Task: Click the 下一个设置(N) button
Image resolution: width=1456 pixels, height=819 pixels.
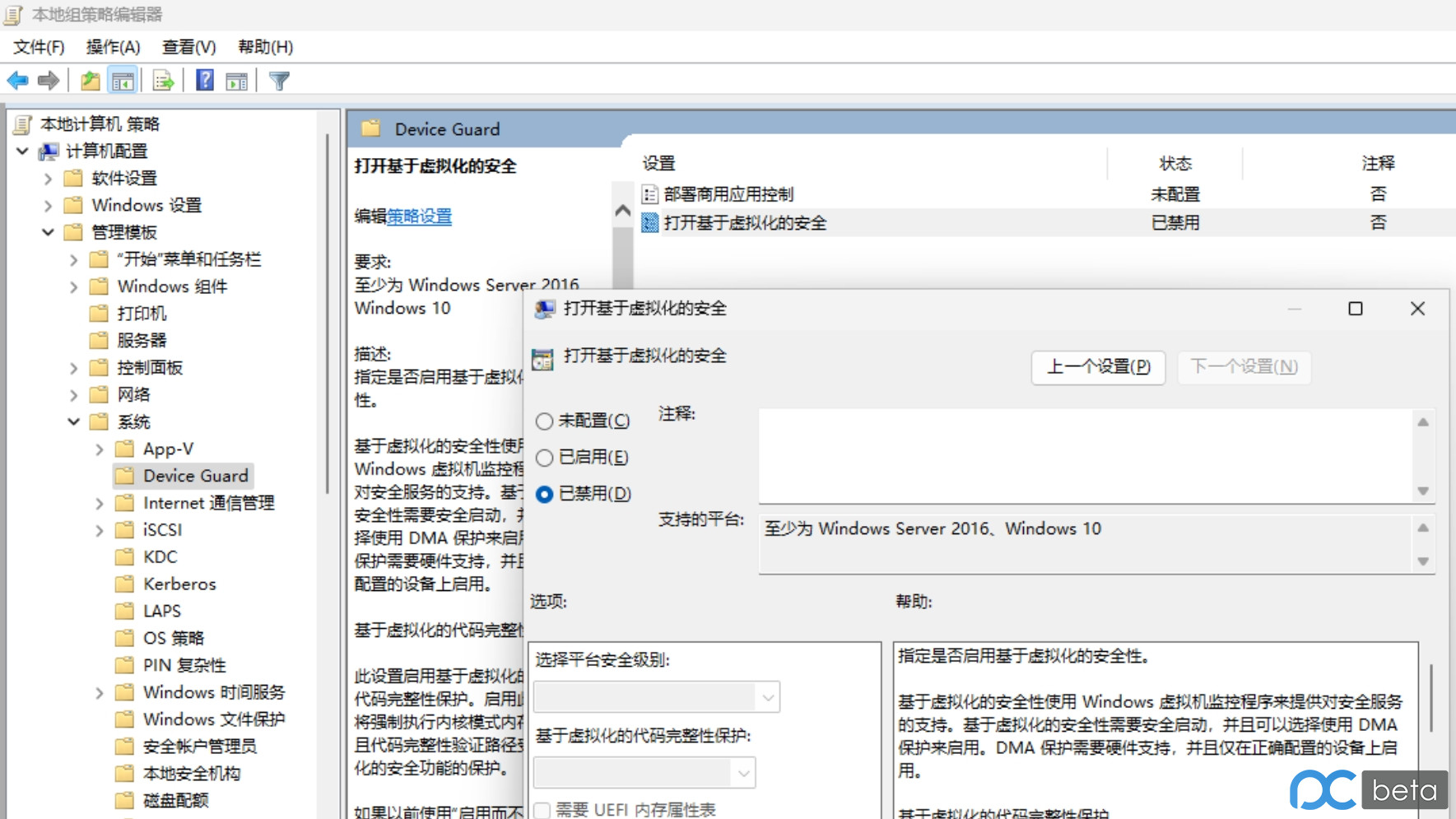Action: (1244, 367)
